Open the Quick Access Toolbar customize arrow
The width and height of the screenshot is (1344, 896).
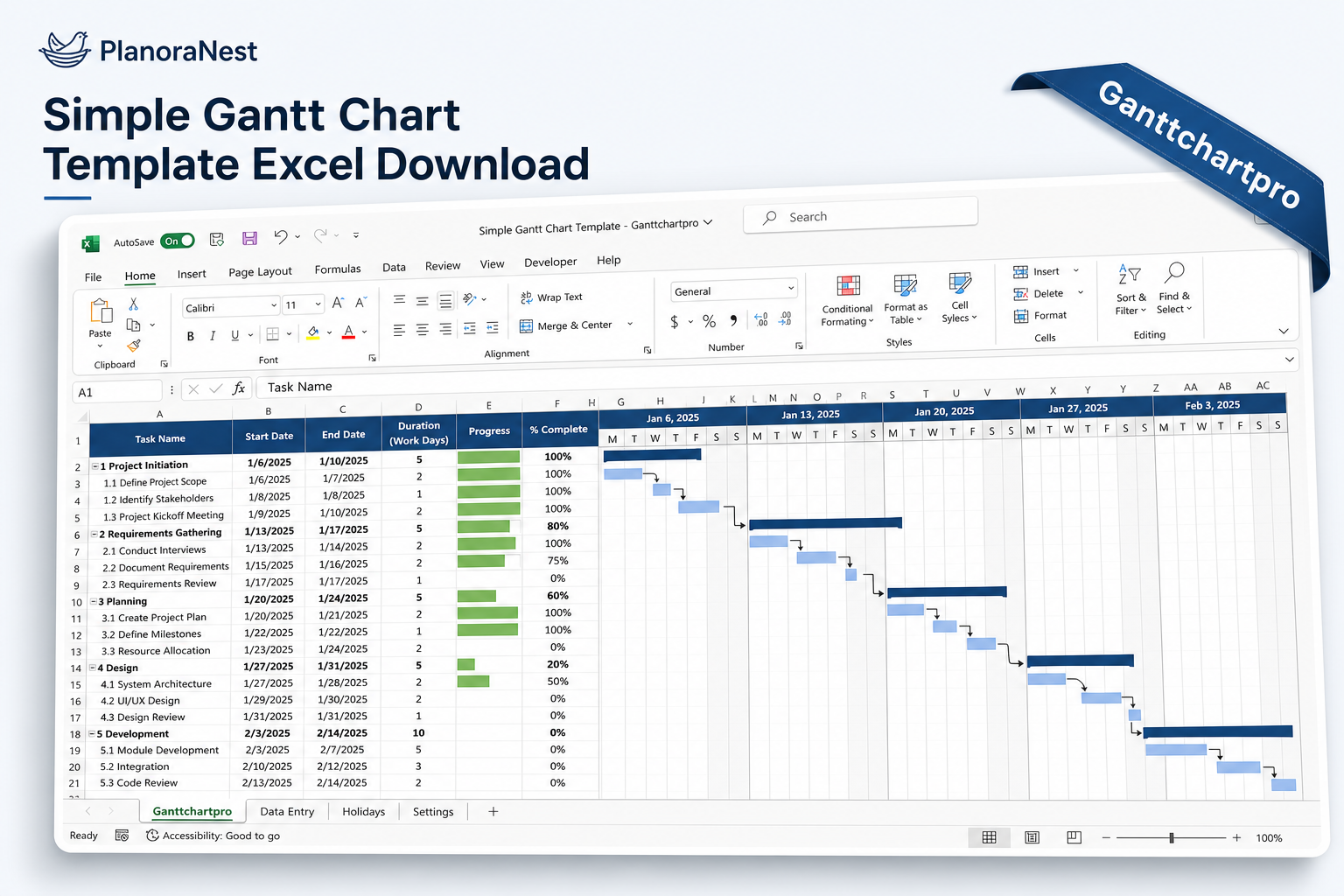click(x=356, y=234)
